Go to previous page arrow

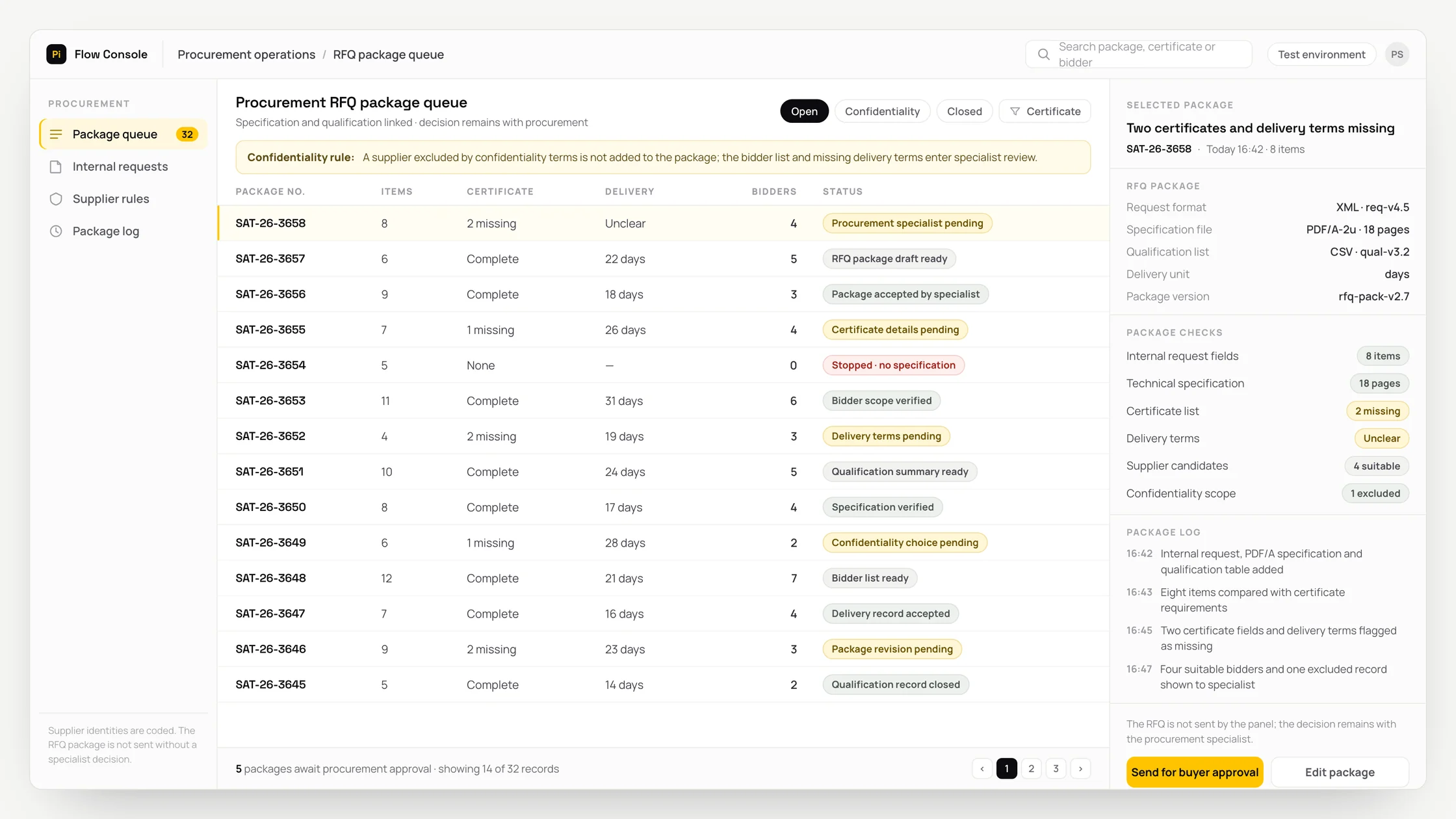982,768
